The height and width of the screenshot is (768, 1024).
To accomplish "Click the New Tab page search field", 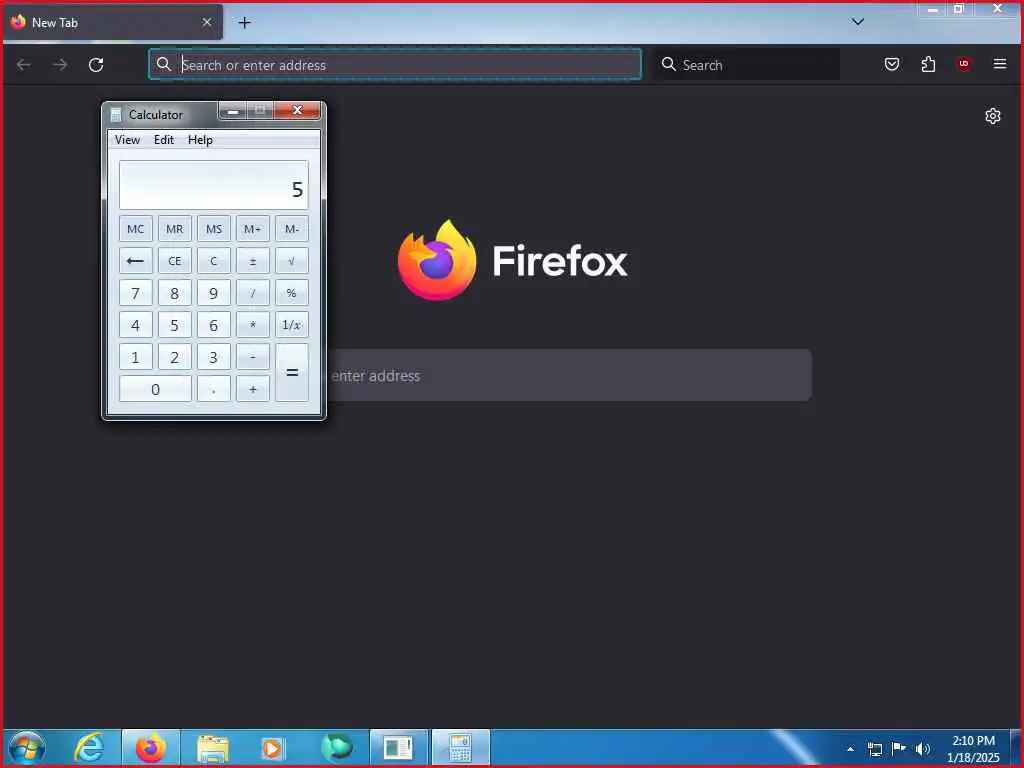I will [x=568, y=376].
